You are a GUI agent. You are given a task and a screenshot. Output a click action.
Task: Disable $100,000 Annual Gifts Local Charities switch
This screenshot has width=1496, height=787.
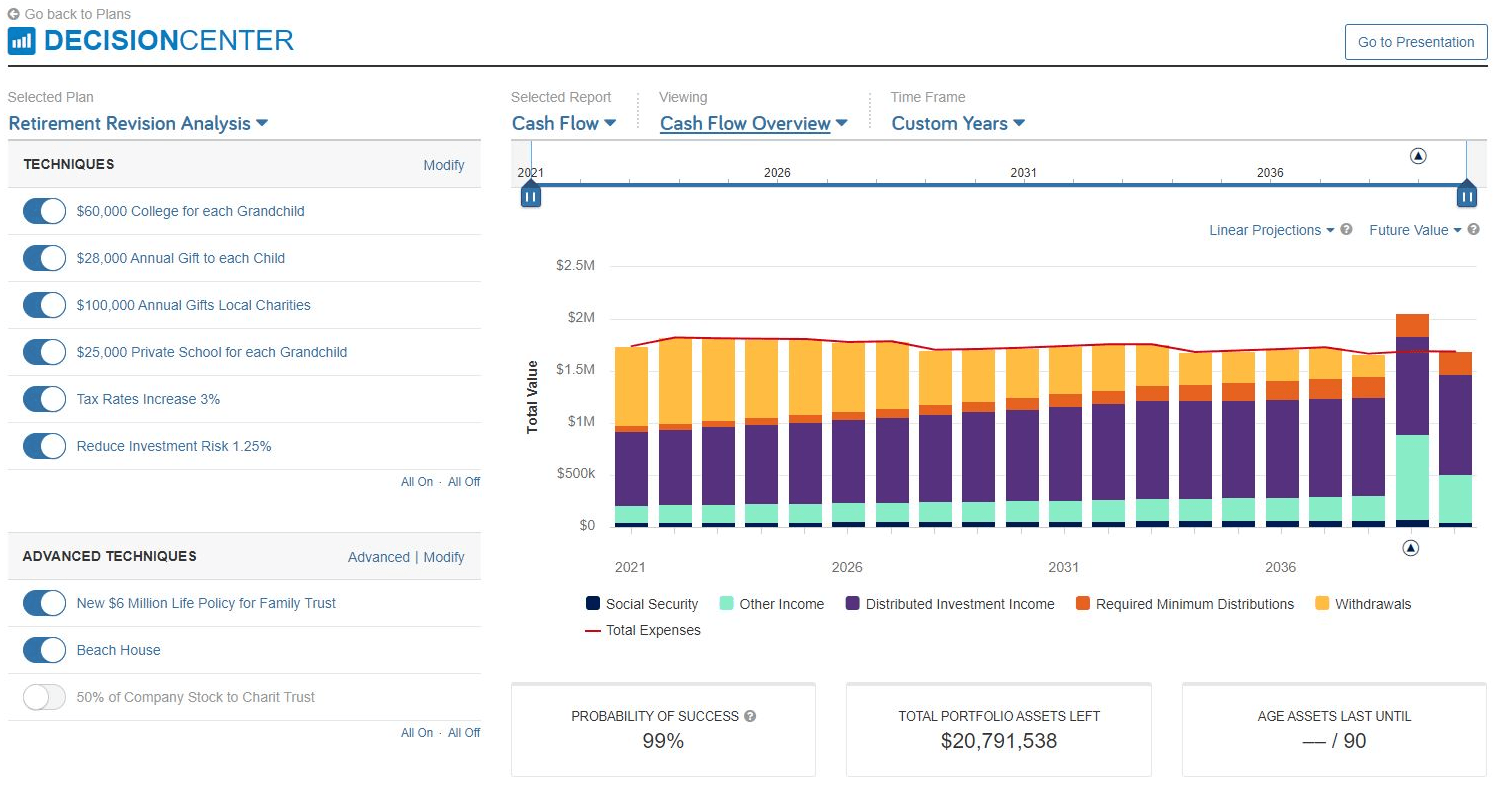(x=44, y=305)
